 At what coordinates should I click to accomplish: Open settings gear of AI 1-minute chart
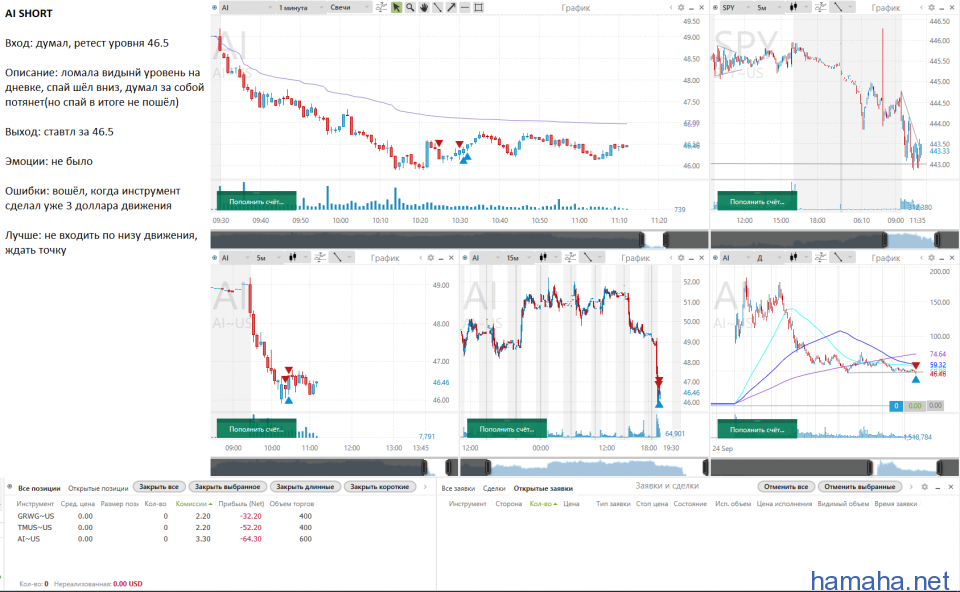point(681,8)
